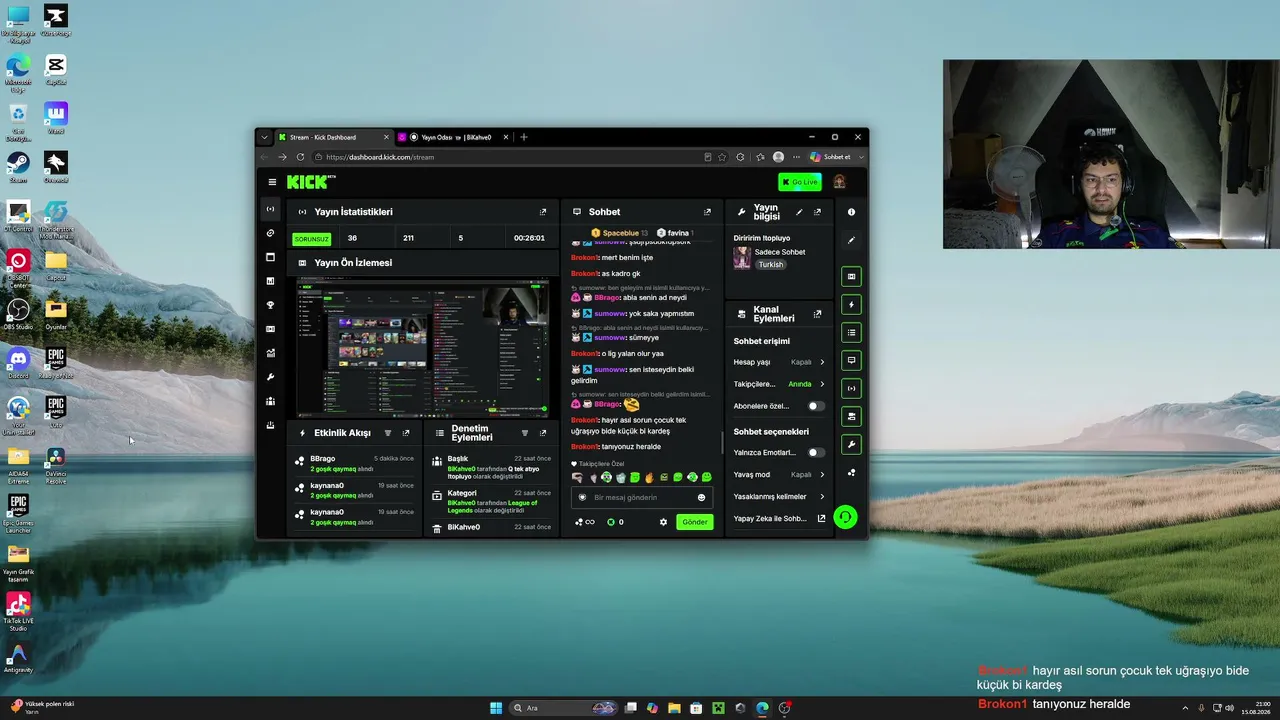Click the green Go Live button

tap(800, 182)
